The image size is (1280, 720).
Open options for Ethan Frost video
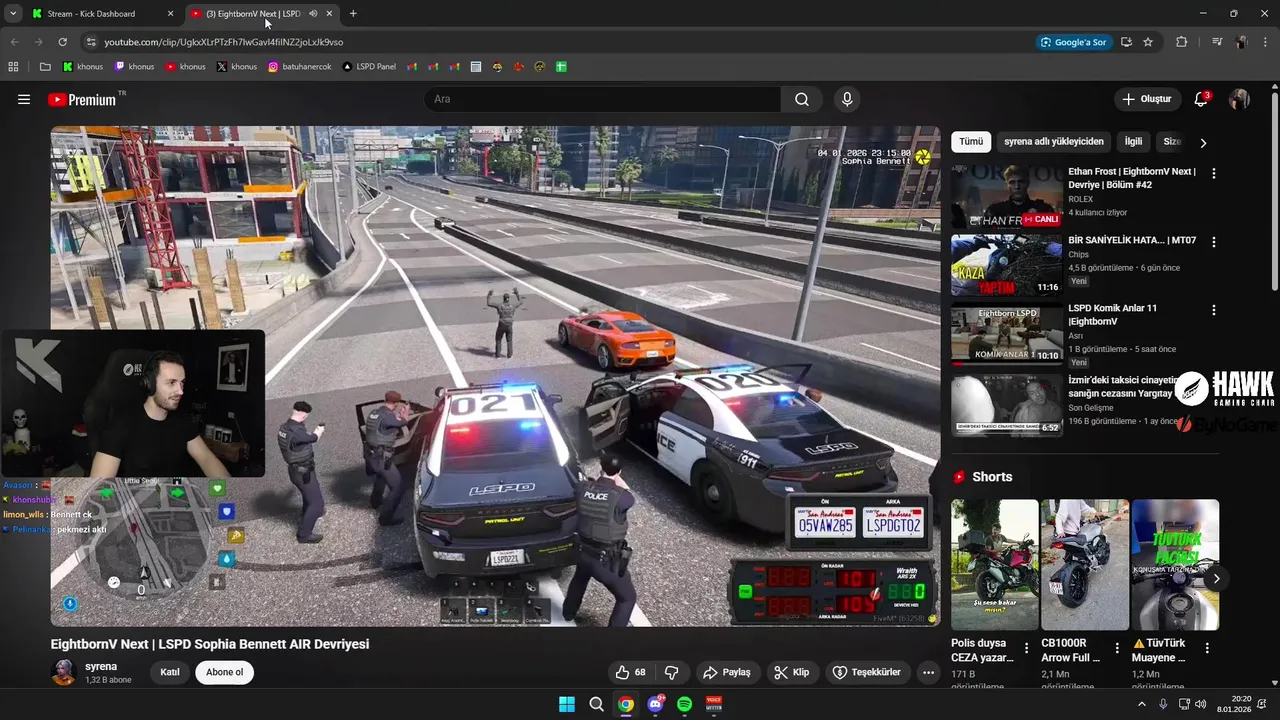[1214, 173]
